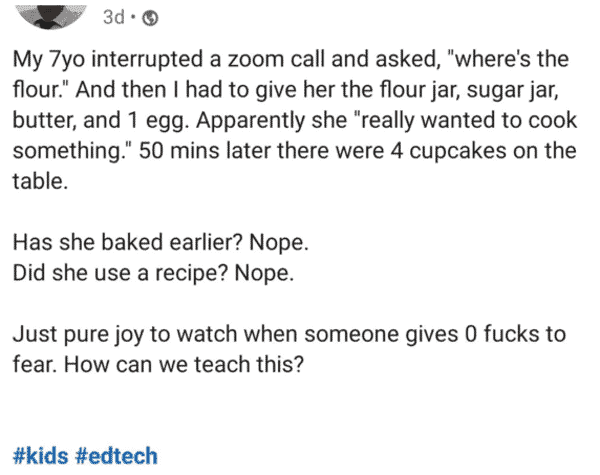This screenshot has width=600, height=475.
Task: Click the word 'cupcakes' in the post
Action: pyautogui.click(x=458, y=151)
